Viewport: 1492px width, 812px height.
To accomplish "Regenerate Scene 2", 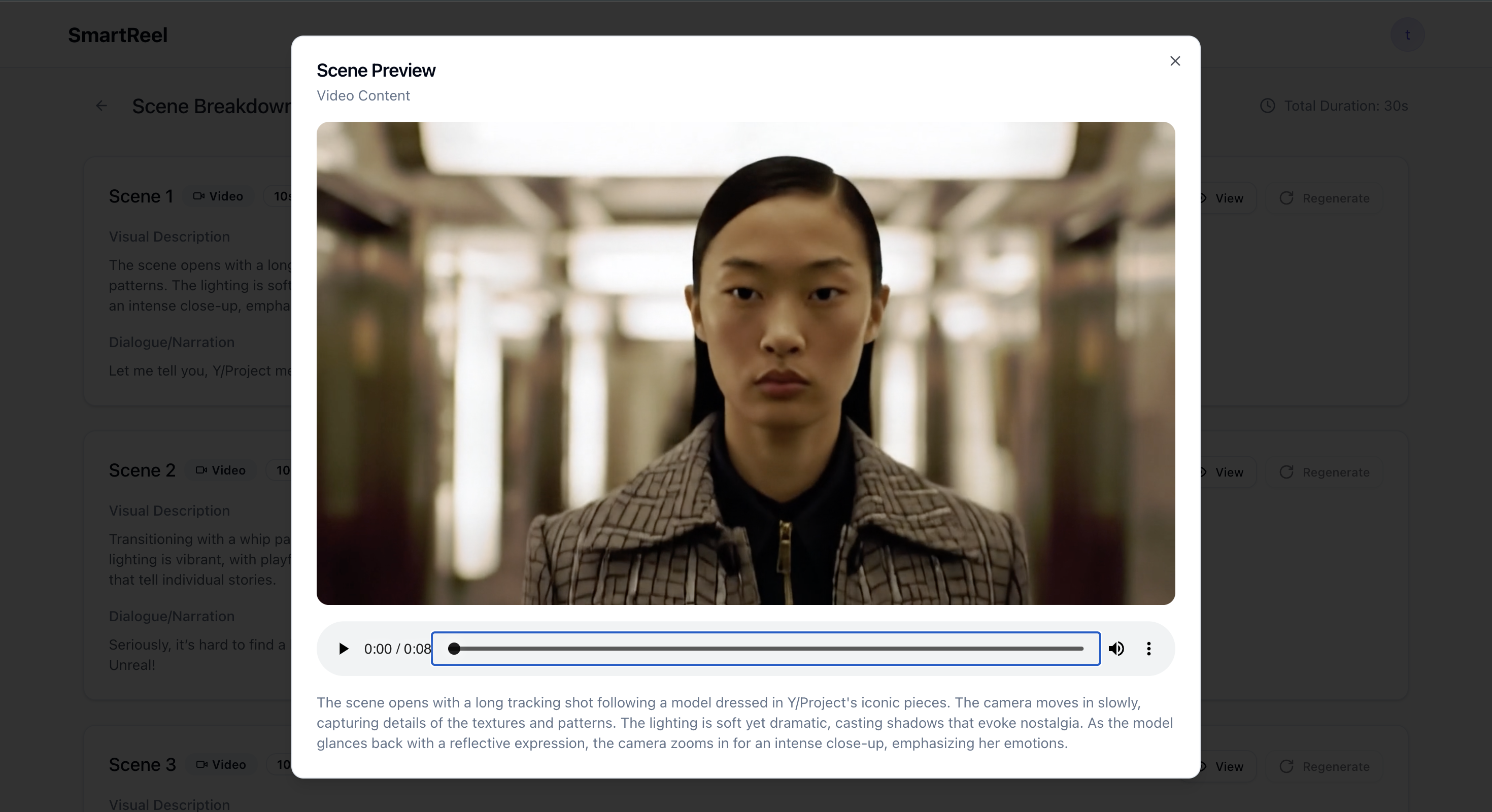I will 1325,472.
